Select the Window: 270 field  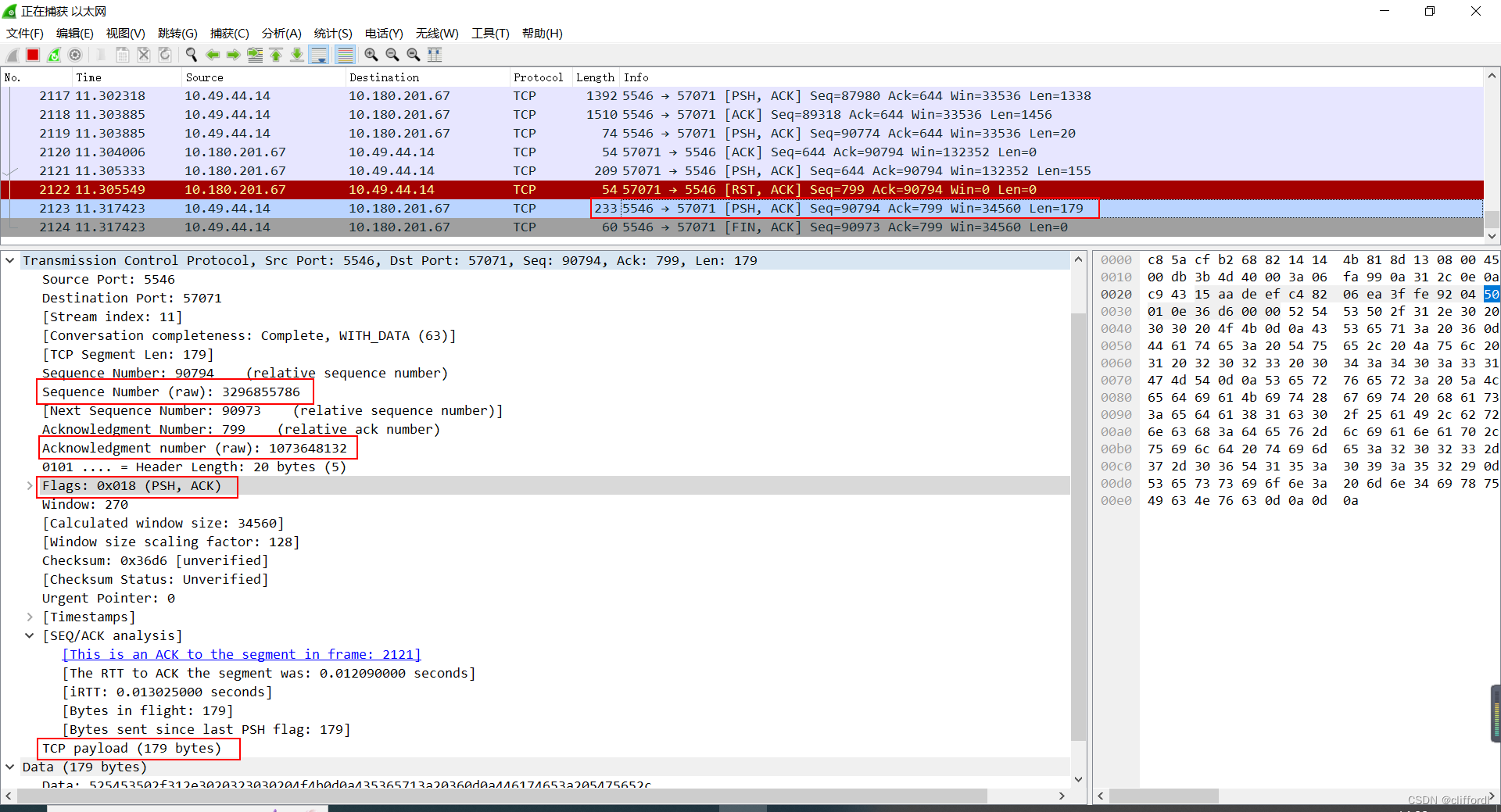coord(85,504)
